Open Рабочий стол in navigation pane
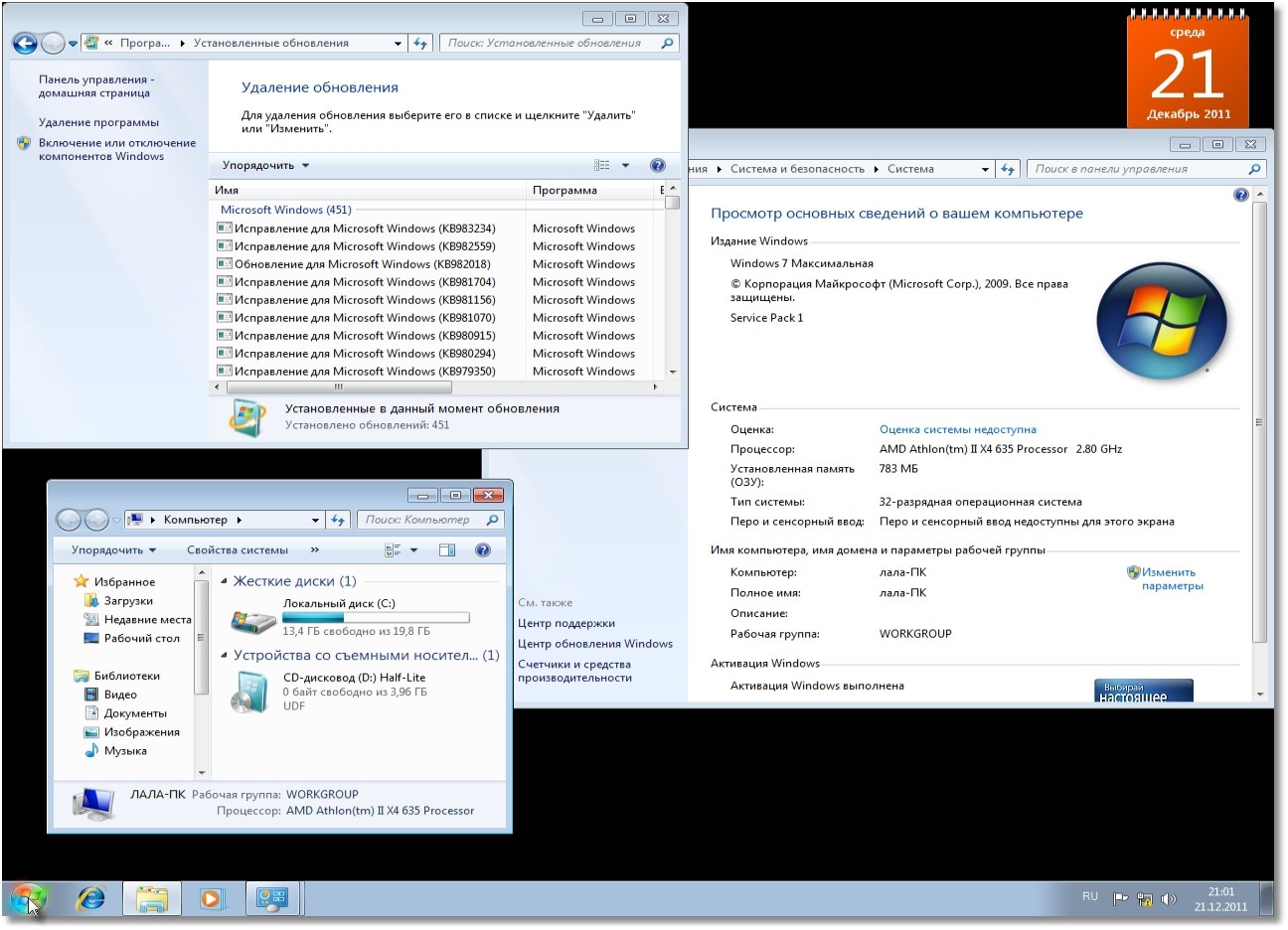 (x=131, y=638)
